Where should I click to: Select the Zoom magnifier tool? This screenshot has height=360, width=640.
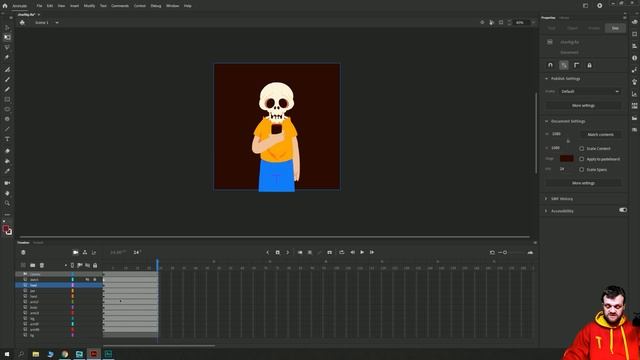(x=7, y=203)
